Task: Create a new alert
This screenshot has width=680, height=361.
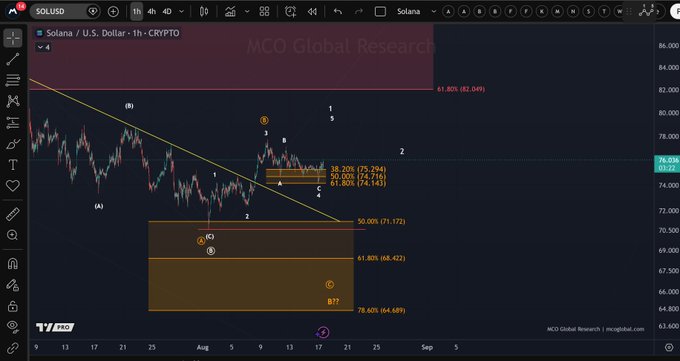Action: click(x=290, y=12)
